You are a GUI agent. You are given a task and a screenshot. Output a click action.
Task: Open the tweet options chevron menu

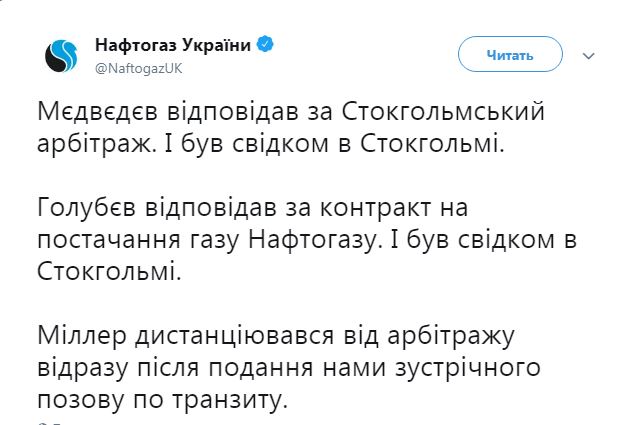pyautogui.click(x=588, y=55)
